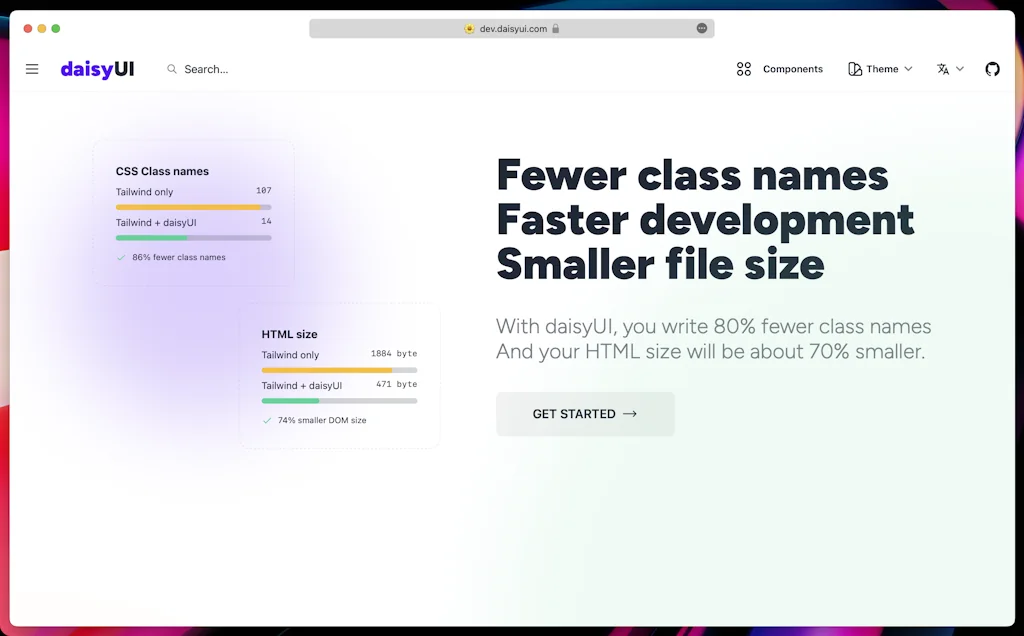Viewport: 1024px width, 636px height.
Task: Click the daisy favicon in address bar
Action: point(469,29)
